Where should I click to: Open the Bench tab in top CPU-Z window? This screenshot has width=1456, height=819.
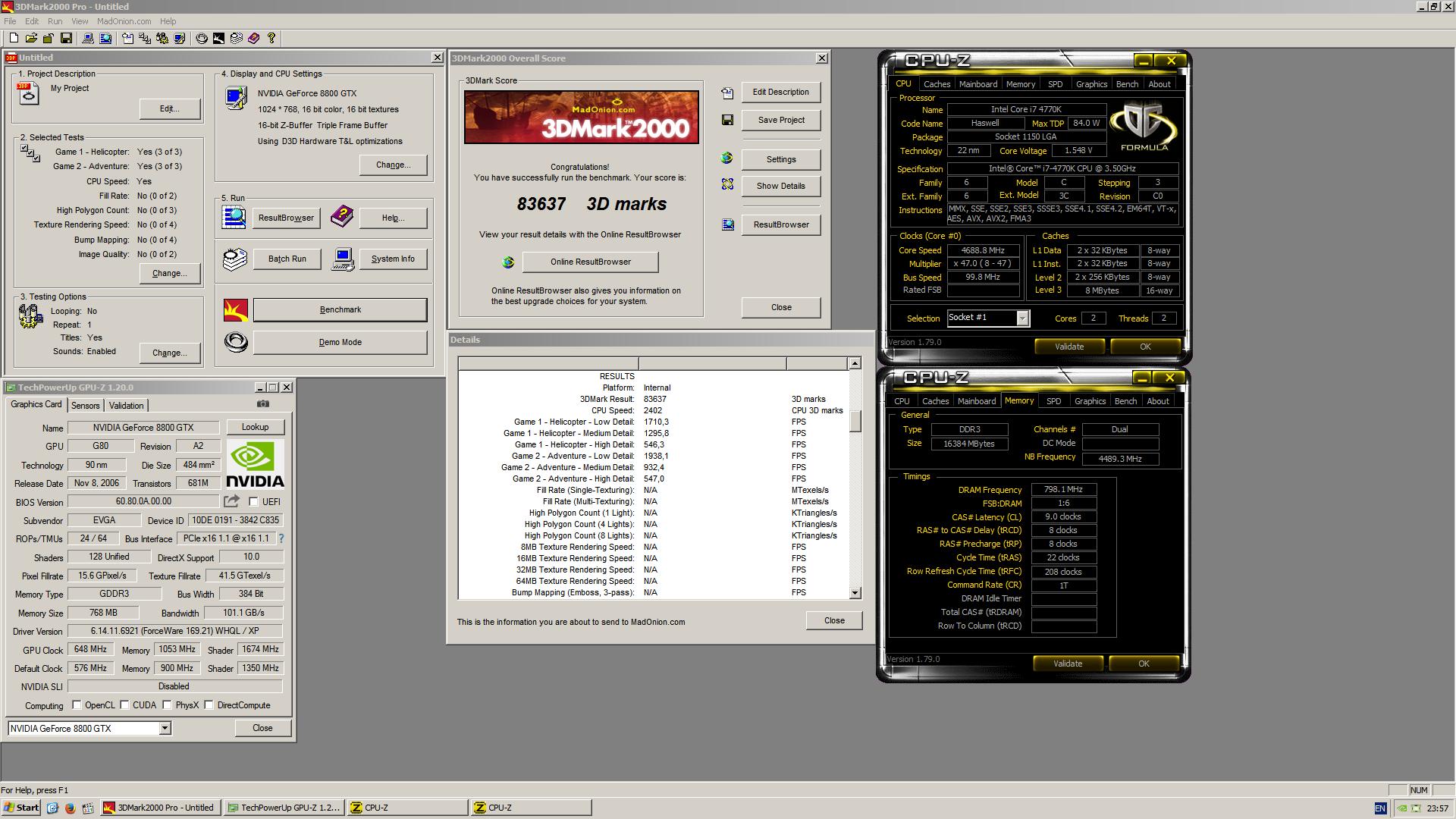pos(1127,84)
